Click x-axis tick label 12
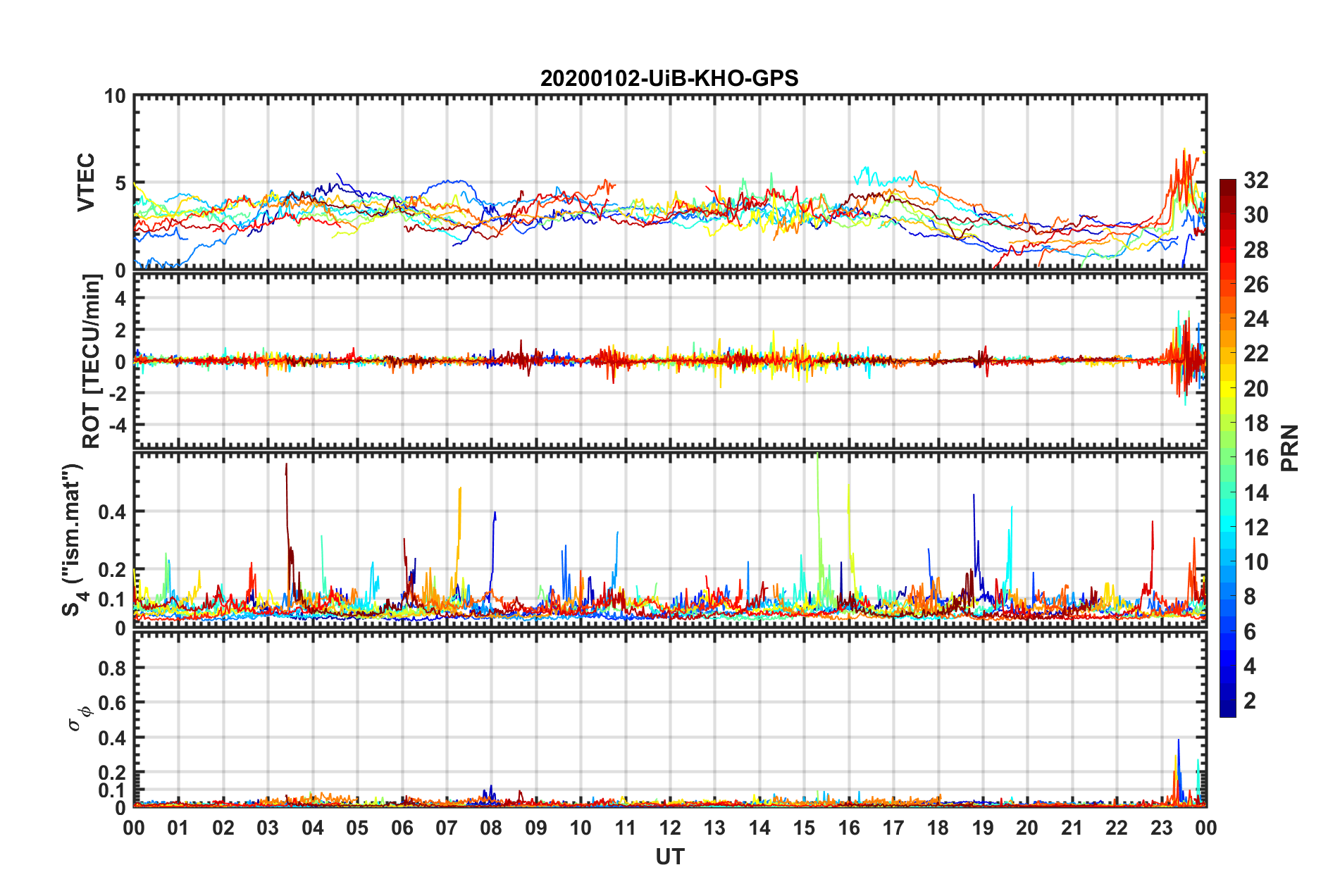This screenshot has width=1340, height=896. [670, 828]
